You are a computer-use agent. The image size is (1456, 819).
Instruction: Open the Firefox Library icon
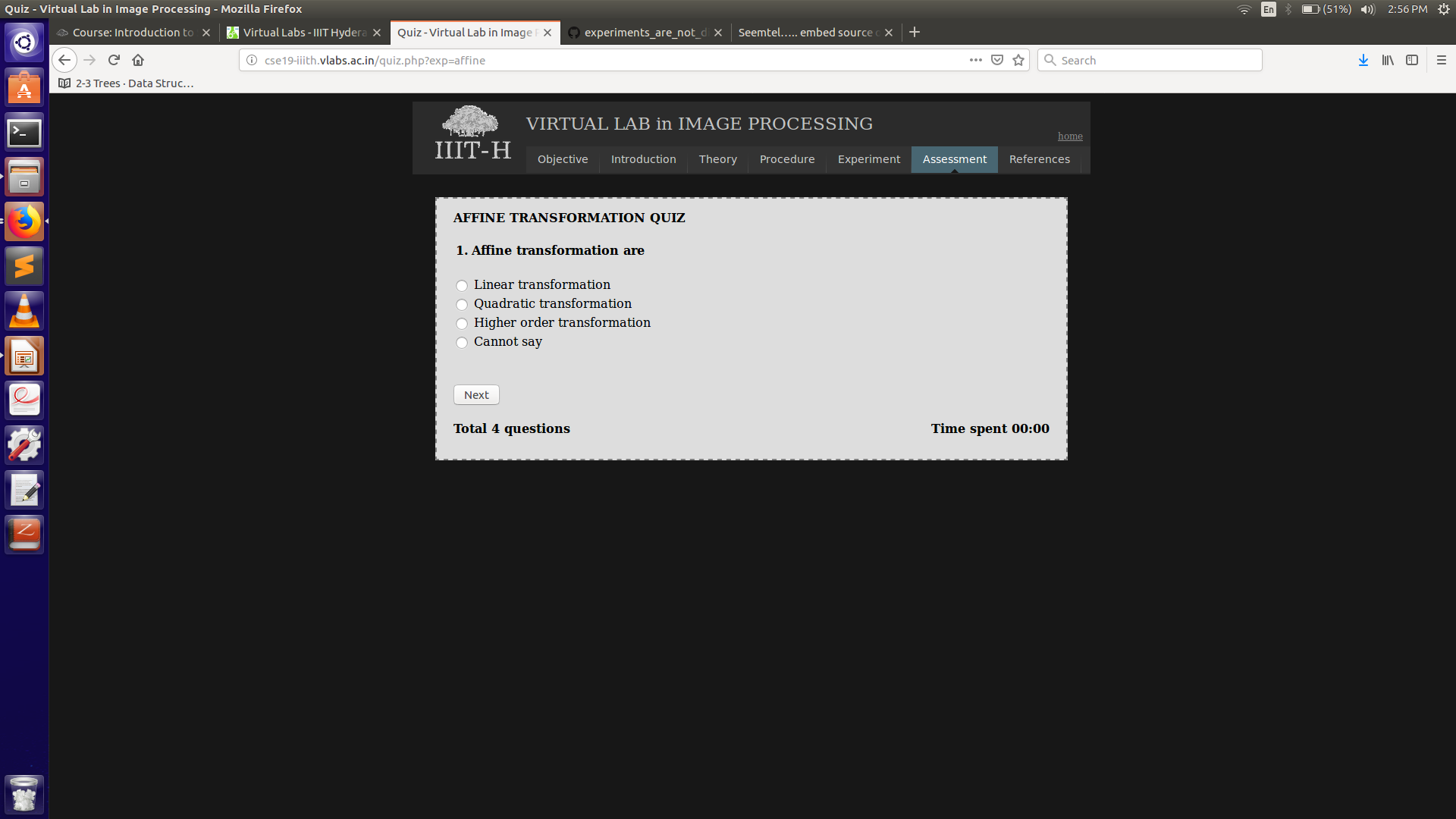coord(1387,60)
